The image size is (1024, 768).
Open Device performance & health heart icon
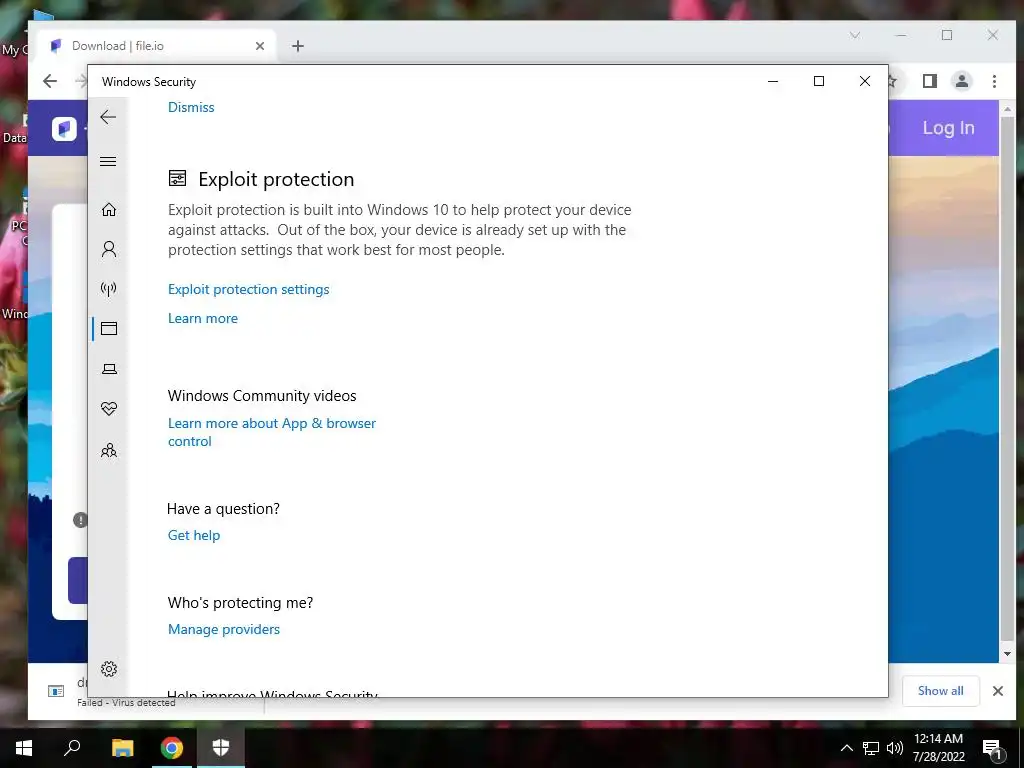[x=109, y=409]
